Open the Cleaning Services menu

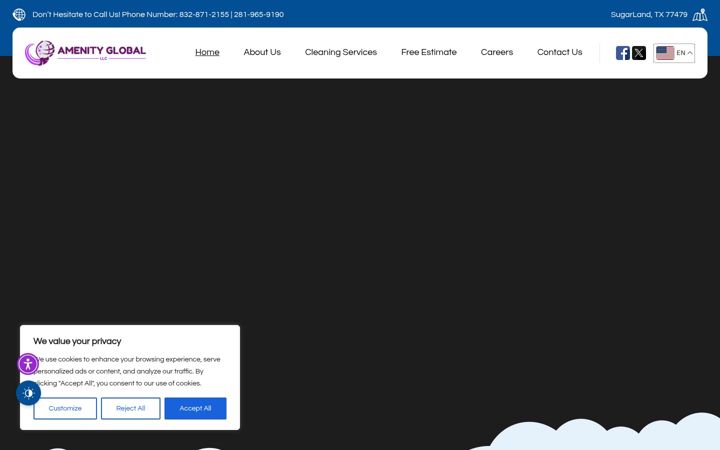pyautogui.click(x=341, y=52)
